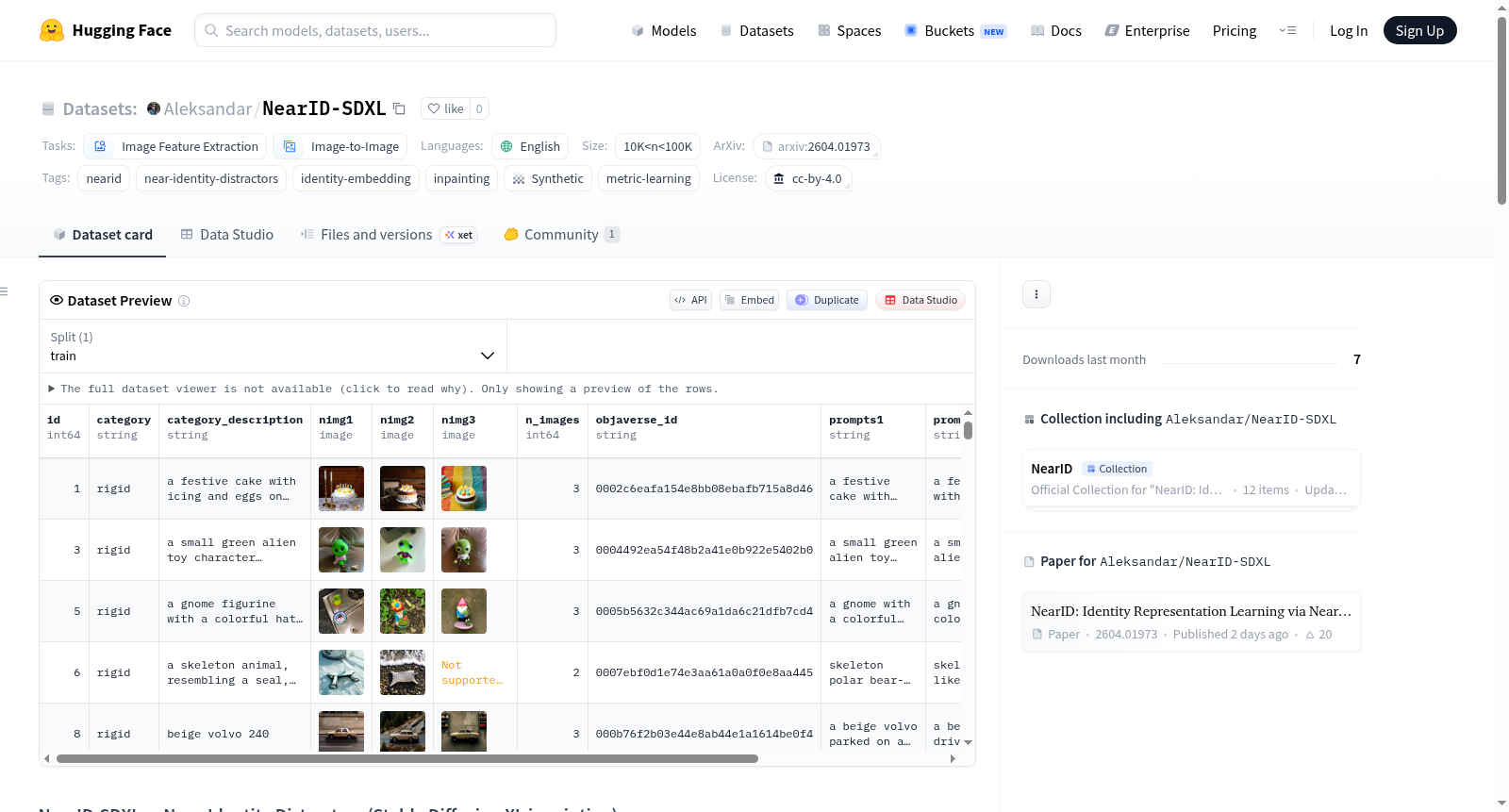The height and width of the screenshot is (812, 1509).
Task: Click the near-identity-distractors tag
Action: pos(211,178)
